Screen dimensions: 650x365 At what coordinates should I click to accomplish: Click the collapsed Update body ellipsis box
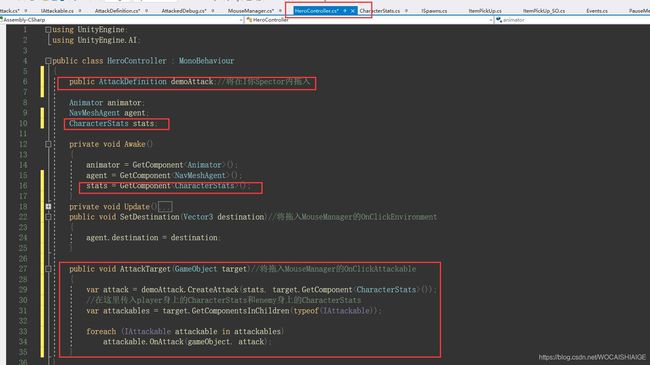click(x=165, y=207)
